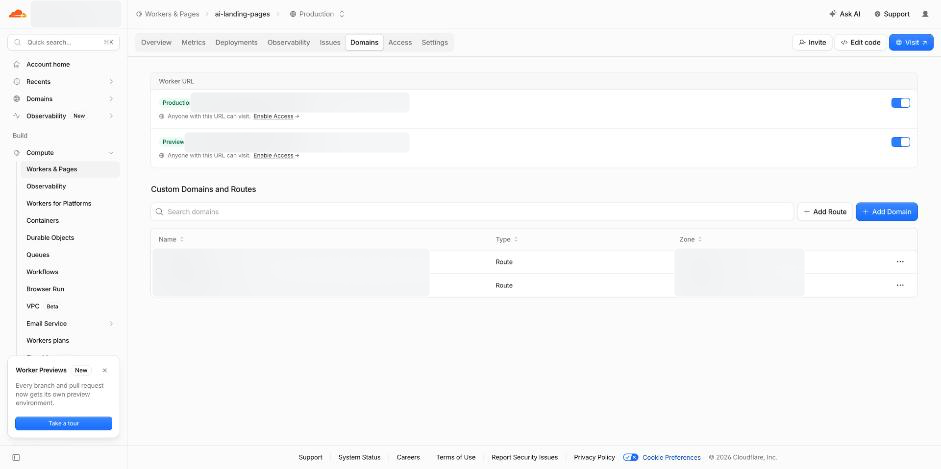
Task: Click the Recents clock icon
Action: click(17, 82)
